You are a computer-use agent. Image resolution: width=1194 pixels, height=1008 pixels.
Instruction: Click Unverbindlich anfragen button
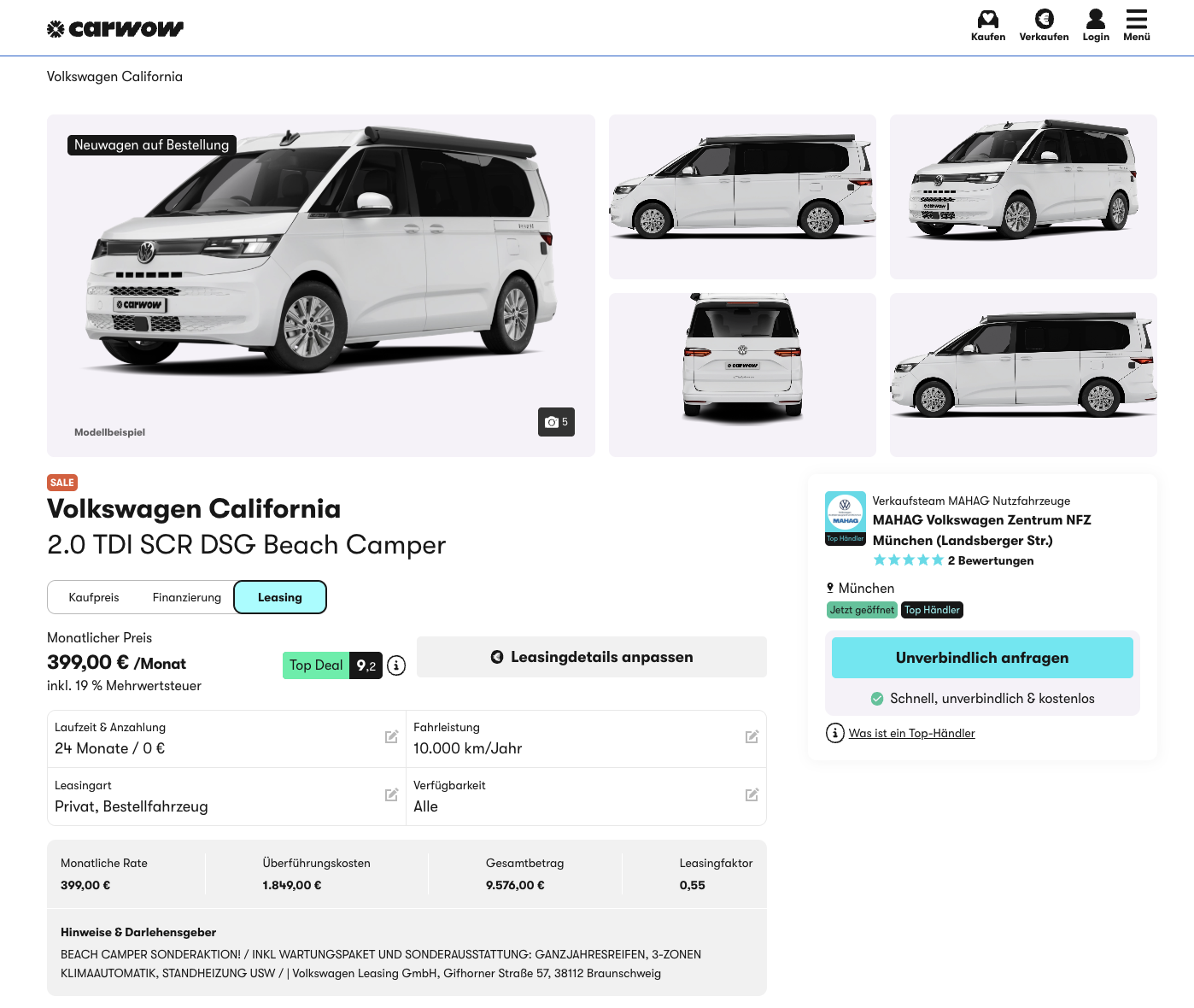click(x=982, y=658)
